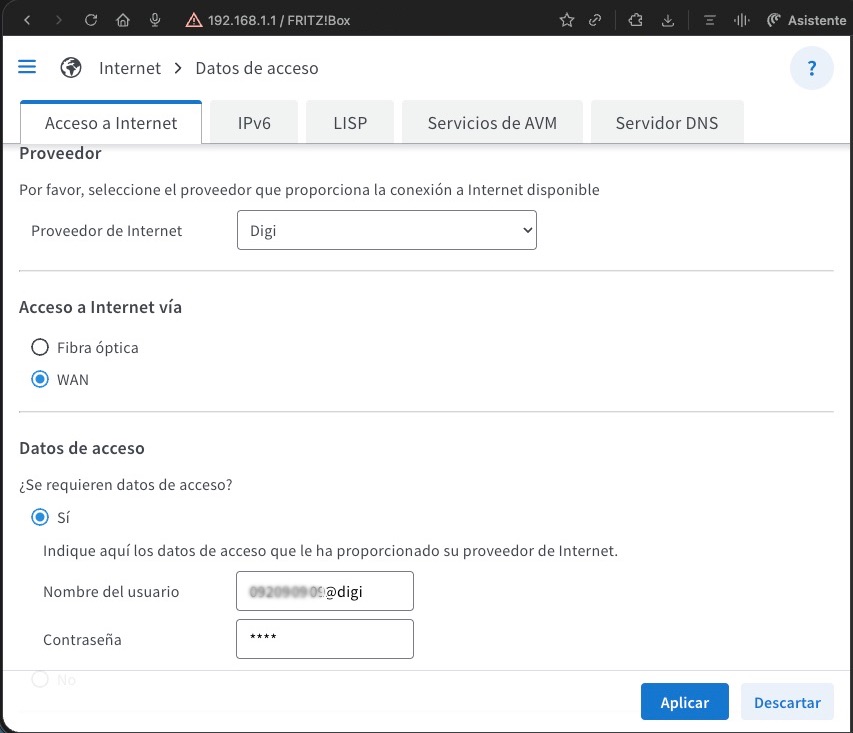Reload the FRITZ!Box page
This screenshot has width=853, height=733.
point(91,21)
